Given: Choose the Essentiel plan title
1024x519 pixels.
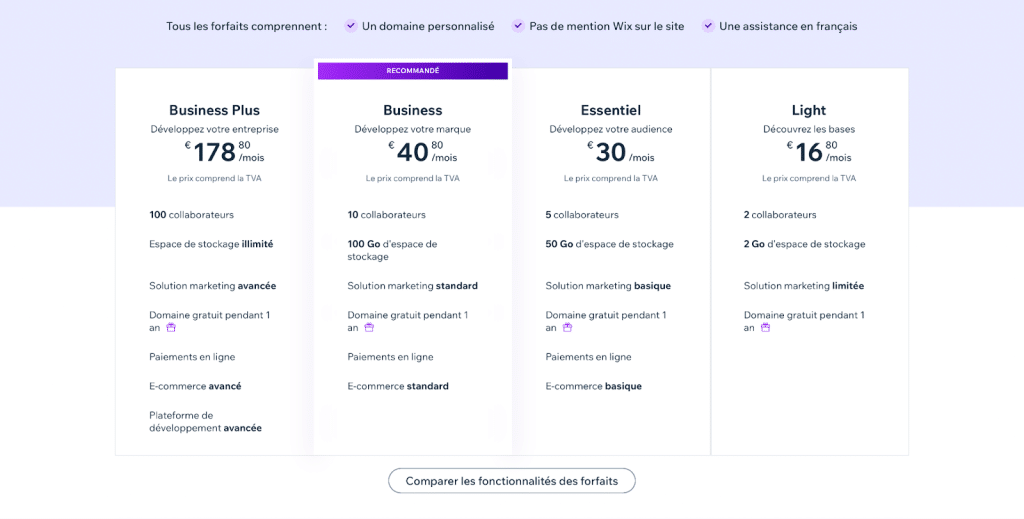Looking at the screenshot, I should (610, 110).
